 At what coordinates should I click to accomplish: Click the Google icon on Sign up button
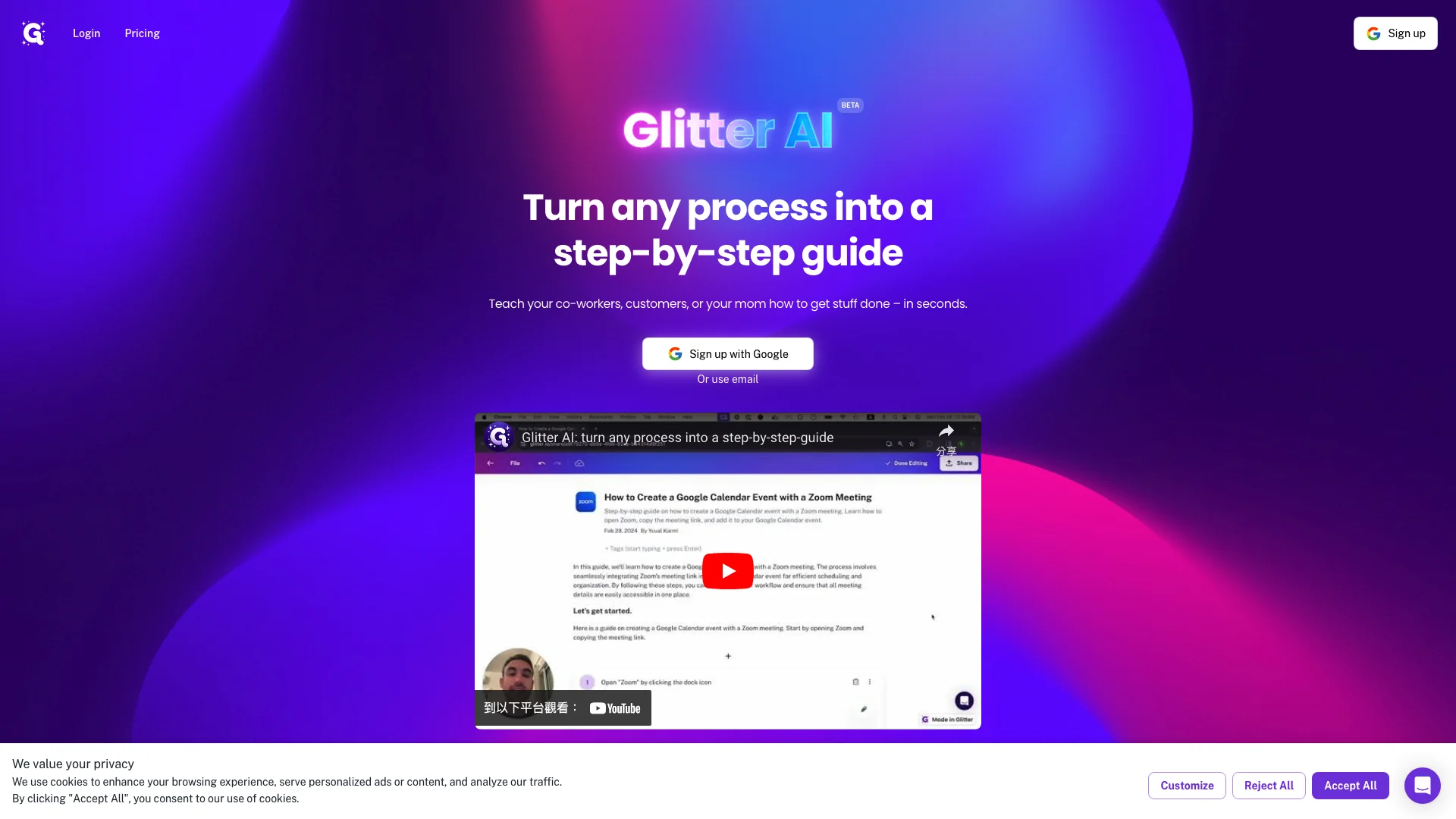click(x=1373, y=33)
